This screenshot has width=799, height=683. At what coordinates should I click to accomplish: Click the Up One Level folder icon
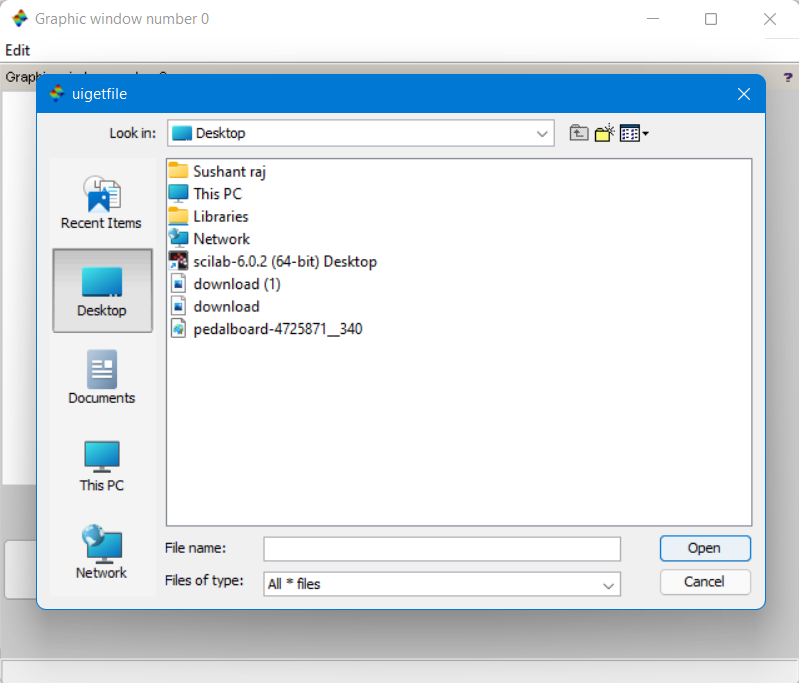click(578, 134)
